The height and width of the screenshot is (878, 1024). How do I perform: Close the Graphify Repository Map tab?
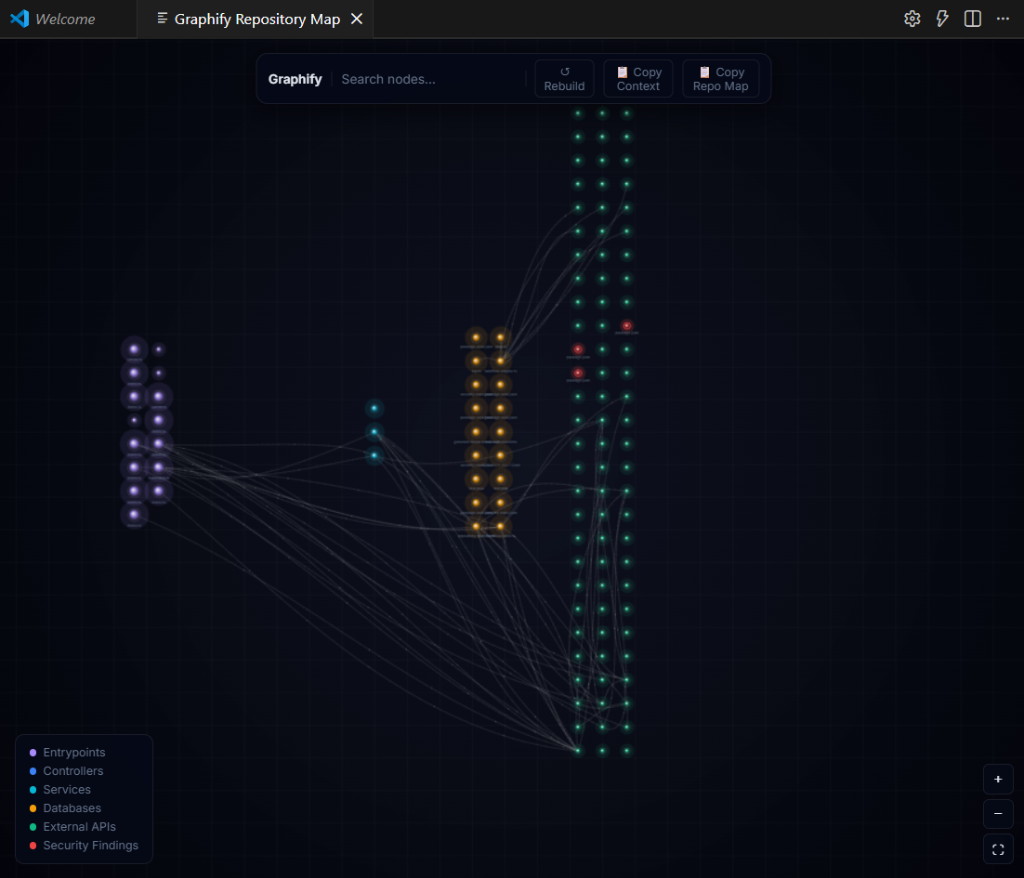click(357, 19)
